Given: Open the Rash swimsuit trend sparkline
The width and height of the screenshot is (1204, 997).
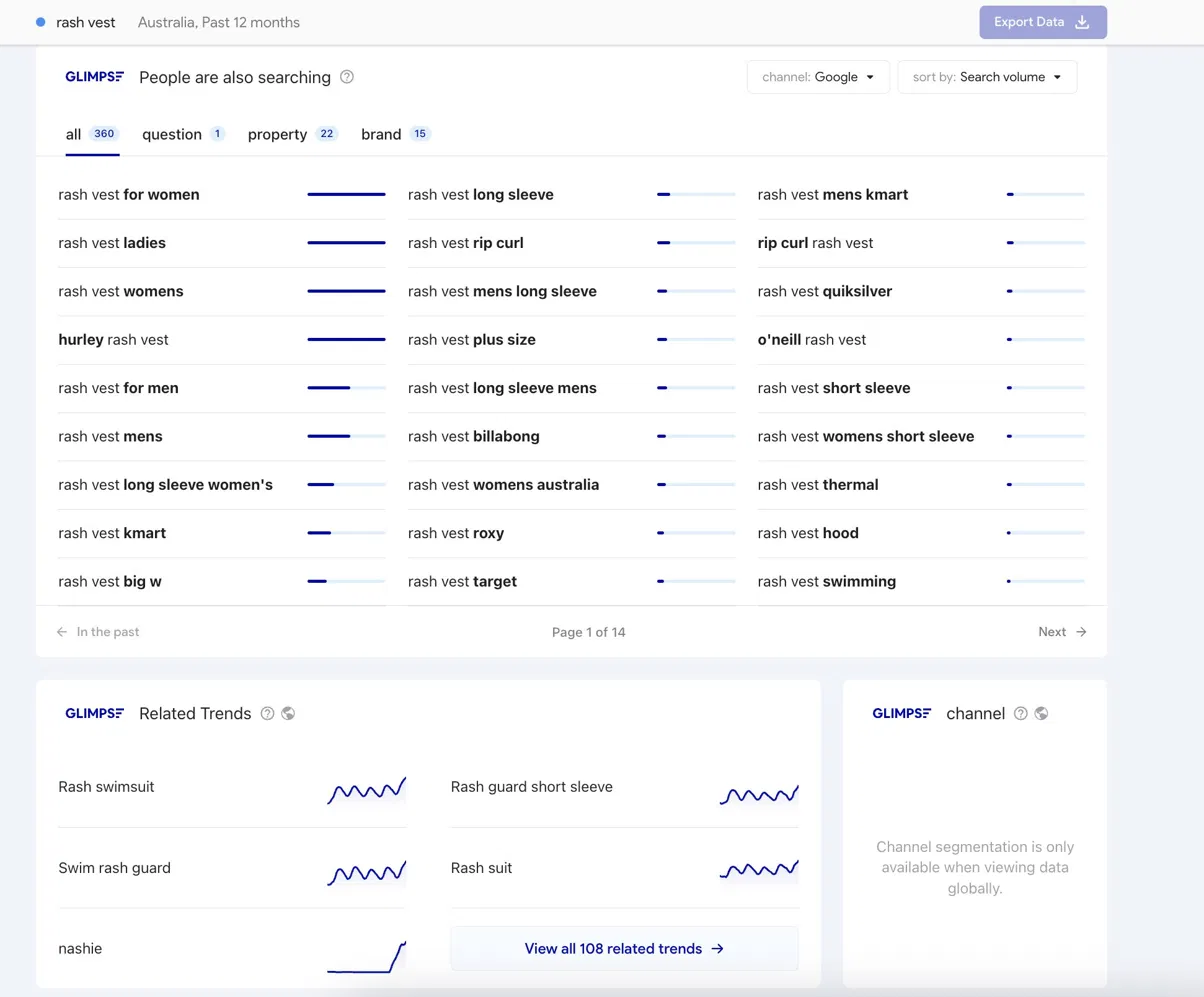Looking at the screenshot, I should pos(366,789).
